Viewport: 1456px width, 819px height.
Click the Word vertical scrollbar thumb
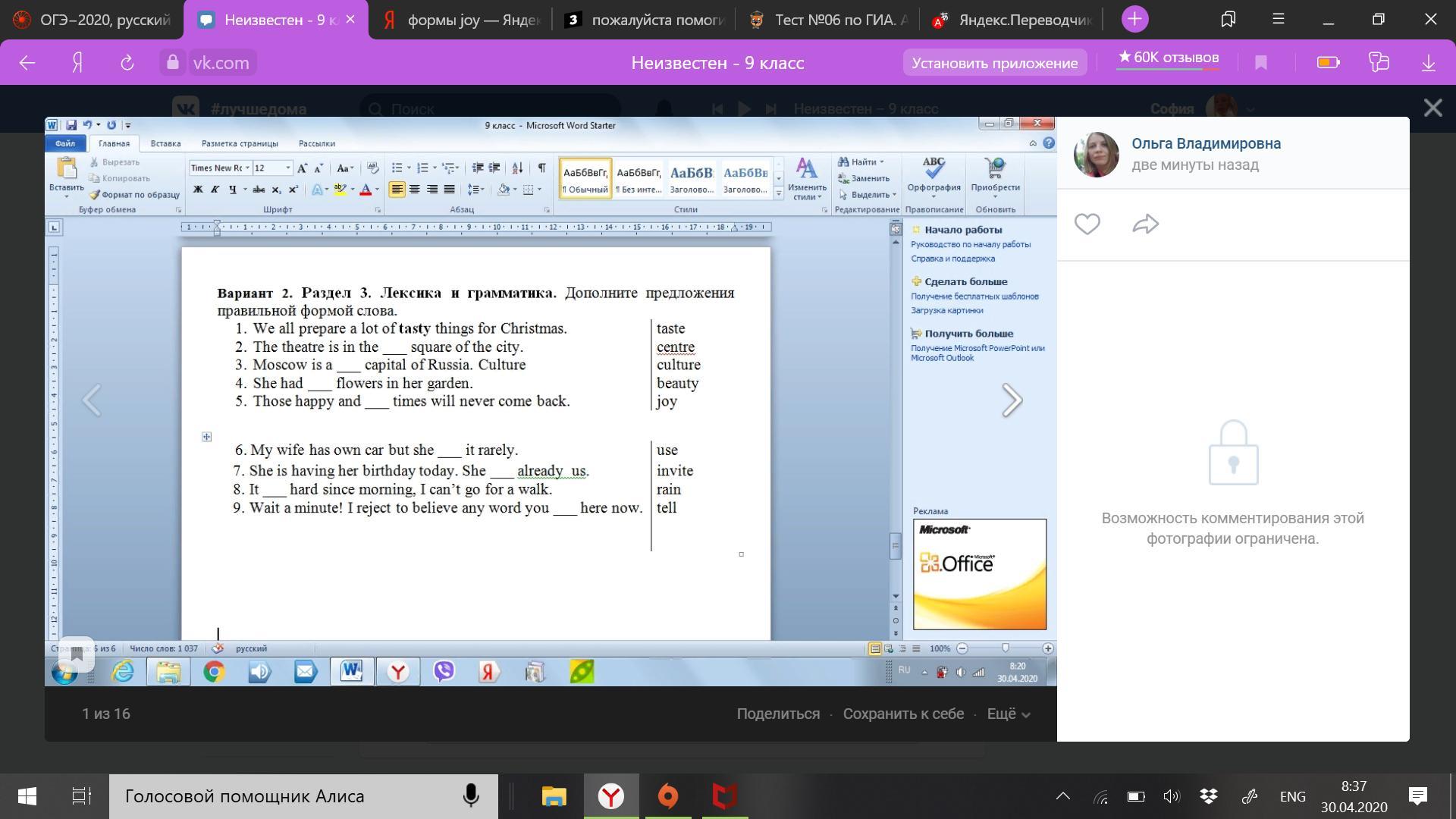896,546
